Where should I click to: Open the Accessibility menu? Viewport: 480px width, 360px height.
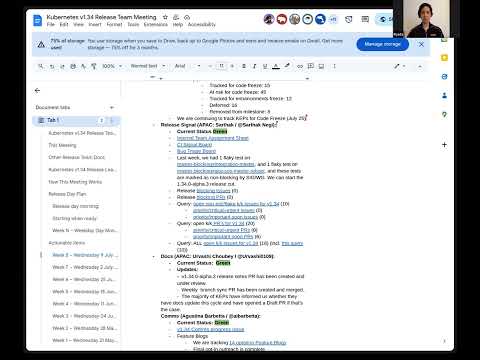[202, 25]
